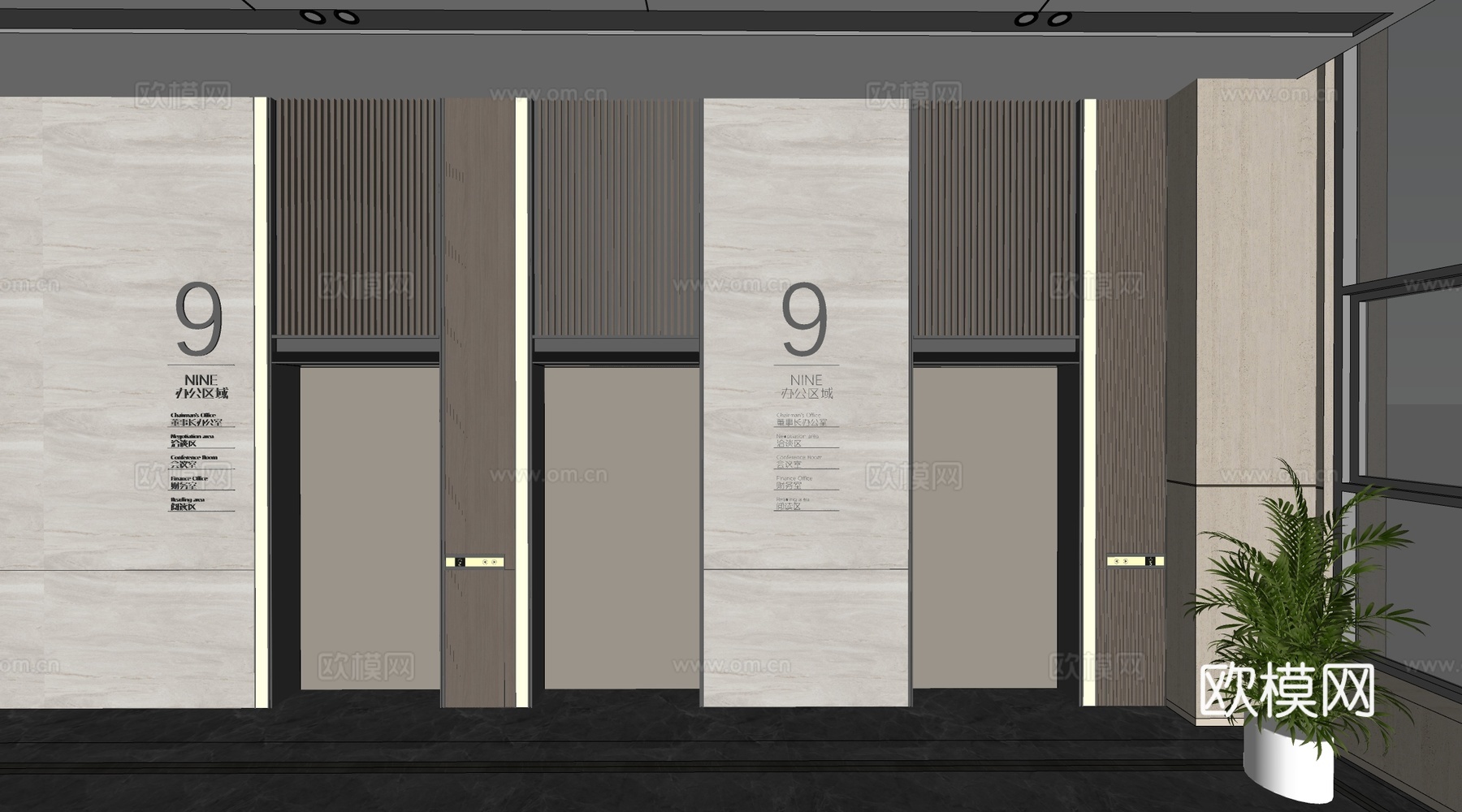Click the leftmost elevator door
This screenshot has width=1462, height=812.
(370, 528)
